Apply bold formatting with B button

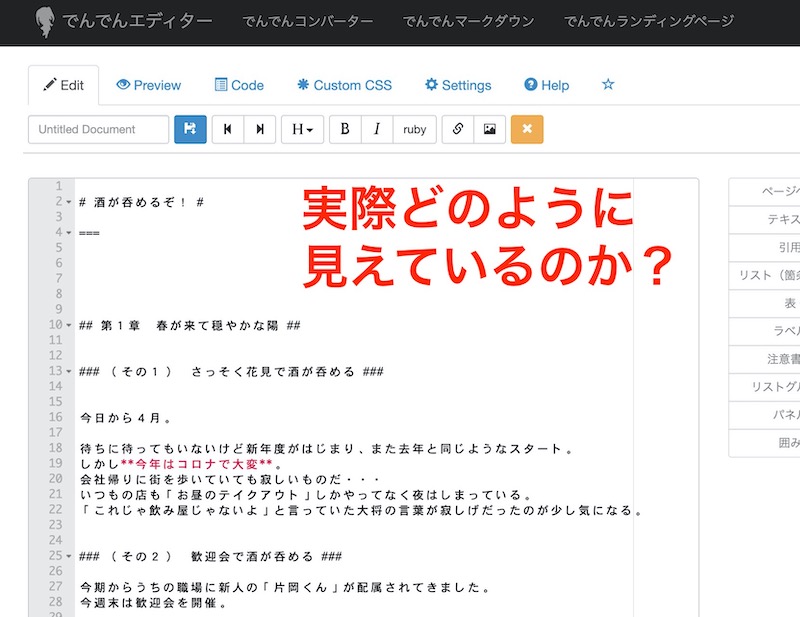click(x=345, y=130)
